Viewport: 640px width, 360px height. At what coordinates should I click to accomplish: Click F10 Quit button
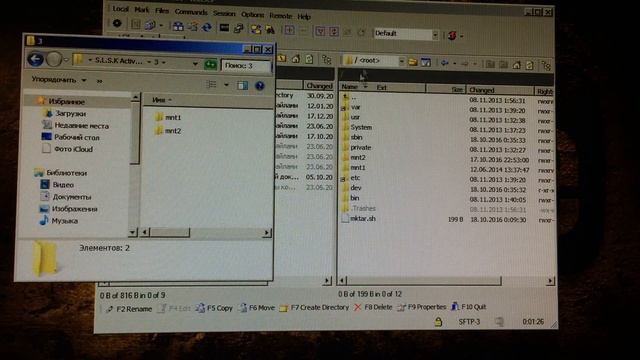[x=469, y=307]
